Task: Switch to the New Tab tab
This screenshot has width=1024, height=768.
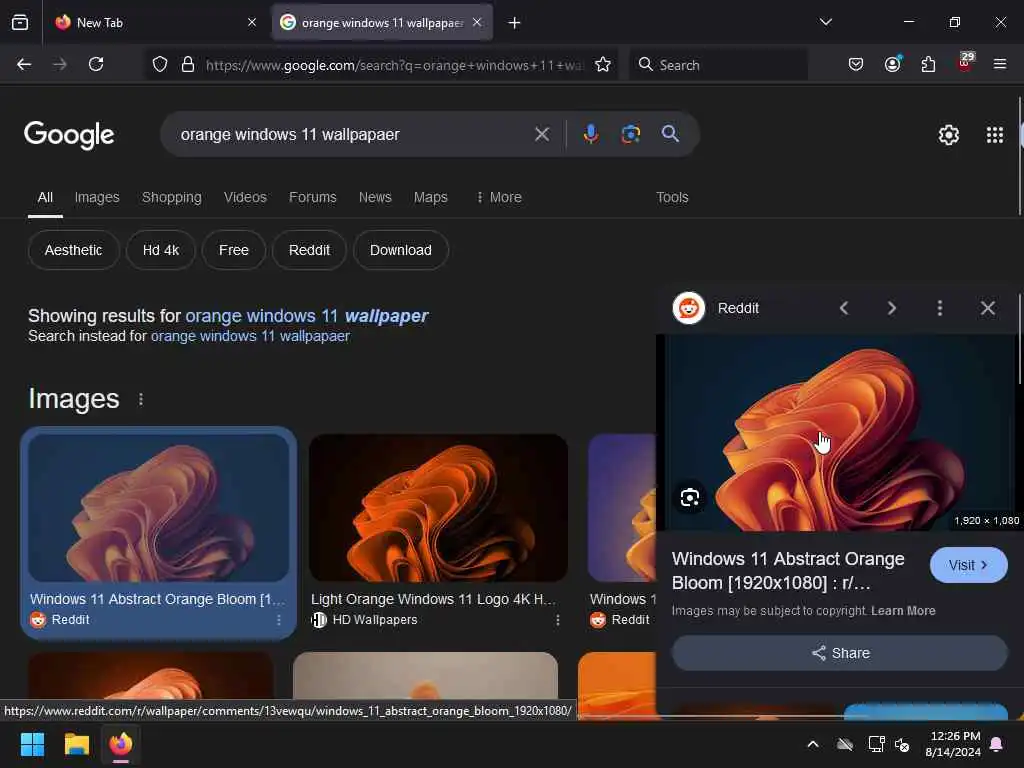Action: [x=153, y=23]
